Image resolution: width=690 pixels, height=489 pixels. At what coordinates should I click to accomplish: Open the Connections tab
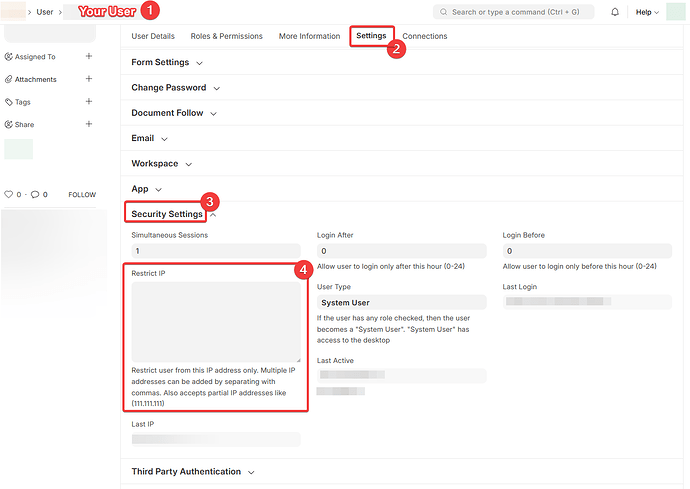click(x=424, y=36)
